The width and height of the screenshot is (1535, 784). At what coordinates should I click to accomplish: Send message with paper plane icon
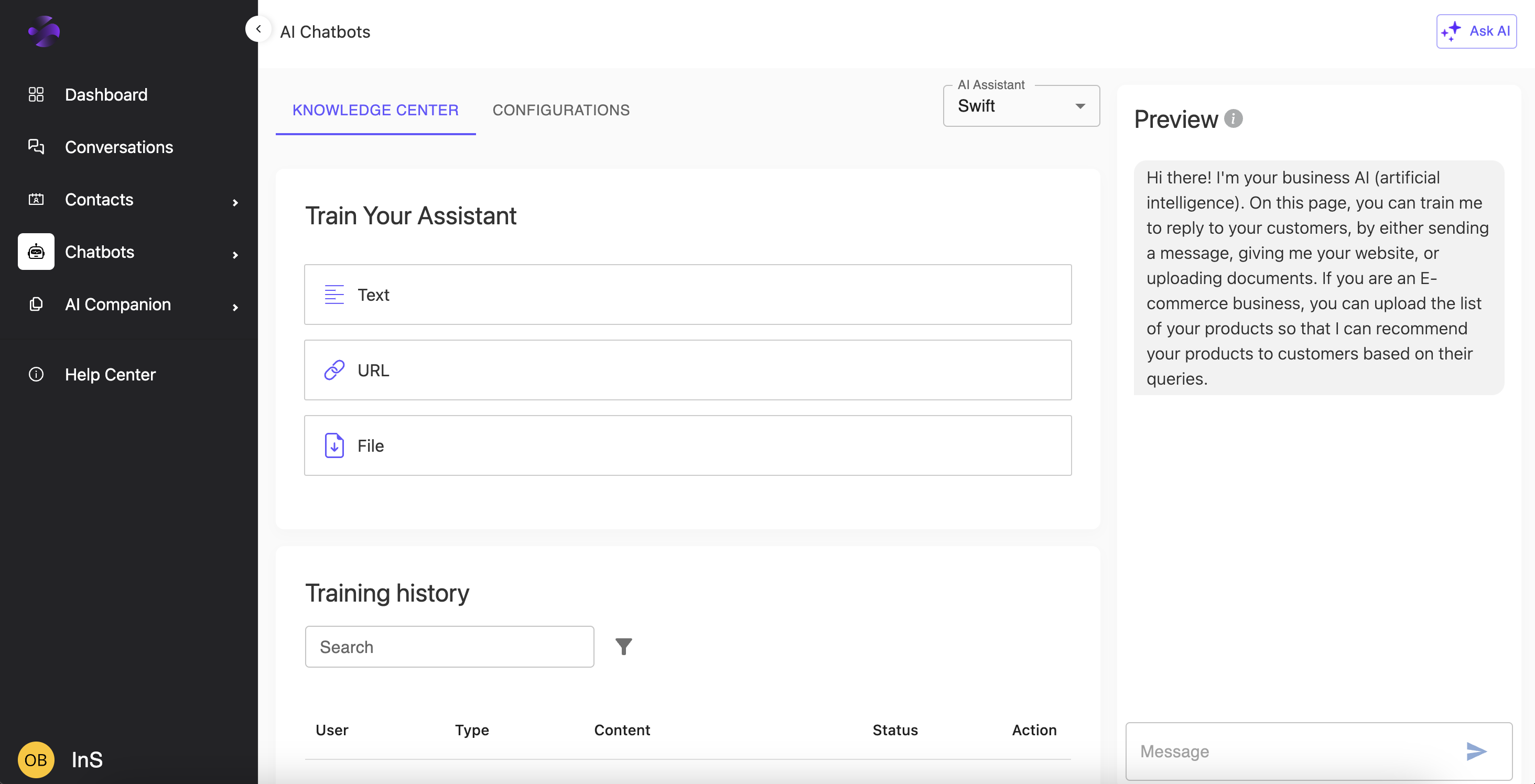click(1476, 751)
